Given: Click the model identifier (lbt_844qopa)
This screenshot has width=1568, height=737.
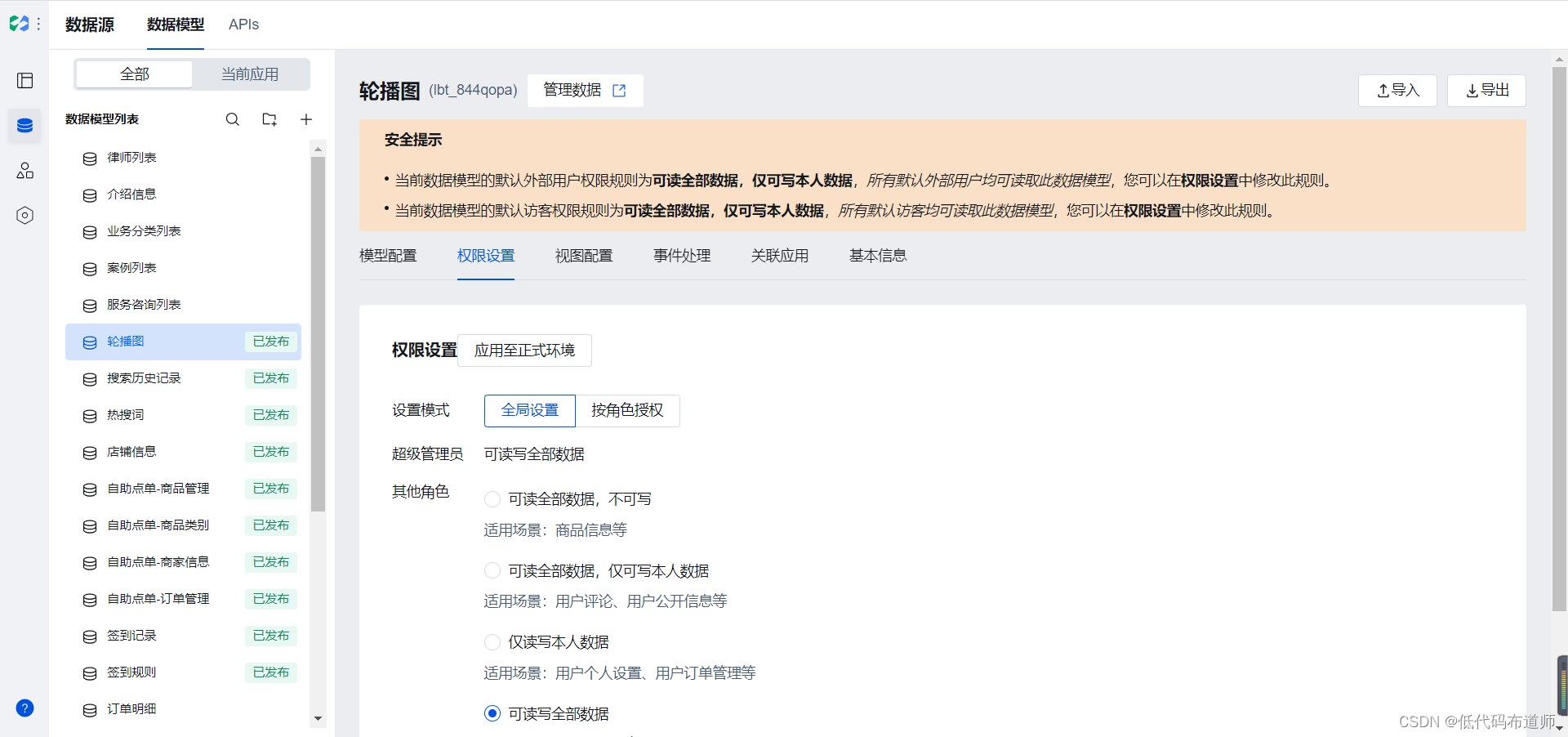Looking at the screenshot, I should [x=473, y=90].
